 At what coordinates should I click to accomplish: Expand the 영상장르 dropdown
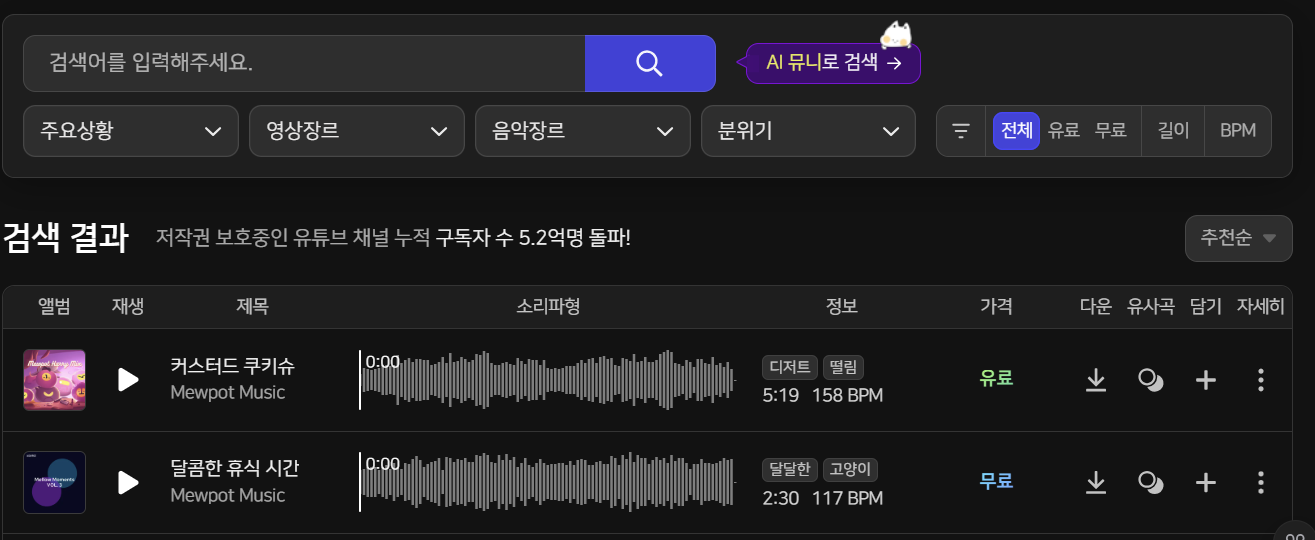[357, 131]
